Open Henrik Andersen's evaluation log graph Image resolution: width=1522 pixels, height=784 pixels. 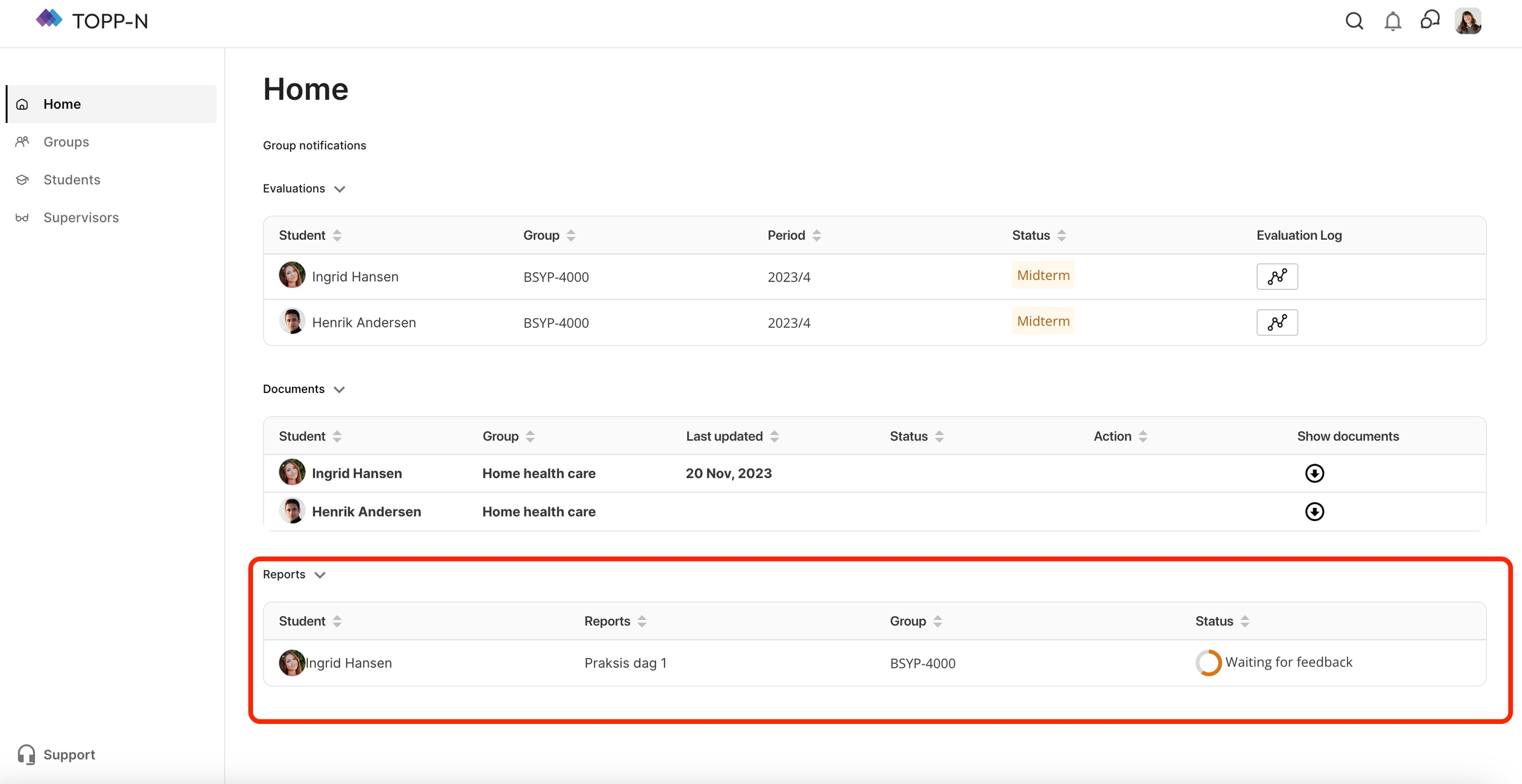tap(1277, 322)
